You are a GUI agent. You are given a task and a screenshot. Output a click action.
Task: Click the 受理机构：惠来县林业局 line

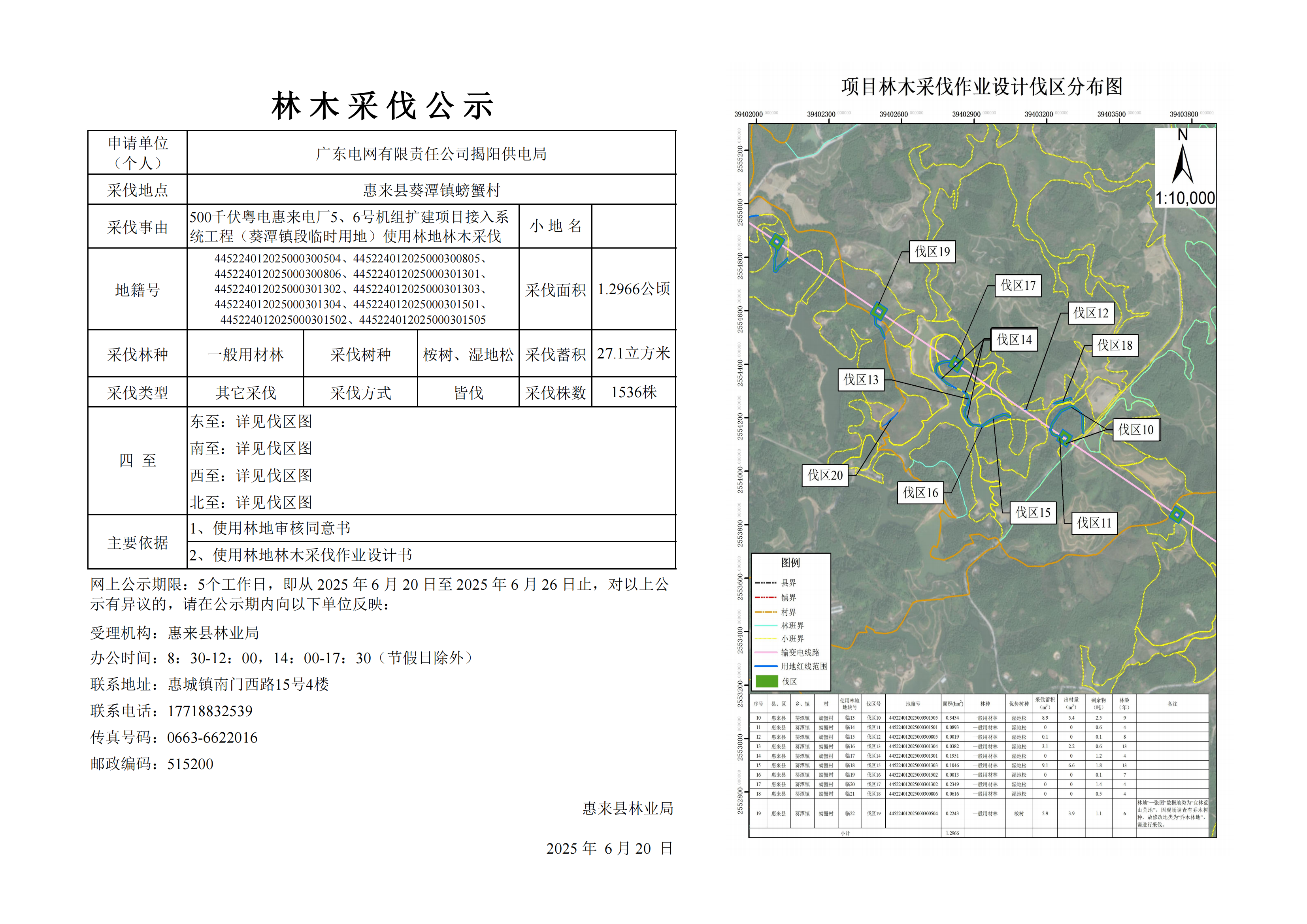[175, 633]
